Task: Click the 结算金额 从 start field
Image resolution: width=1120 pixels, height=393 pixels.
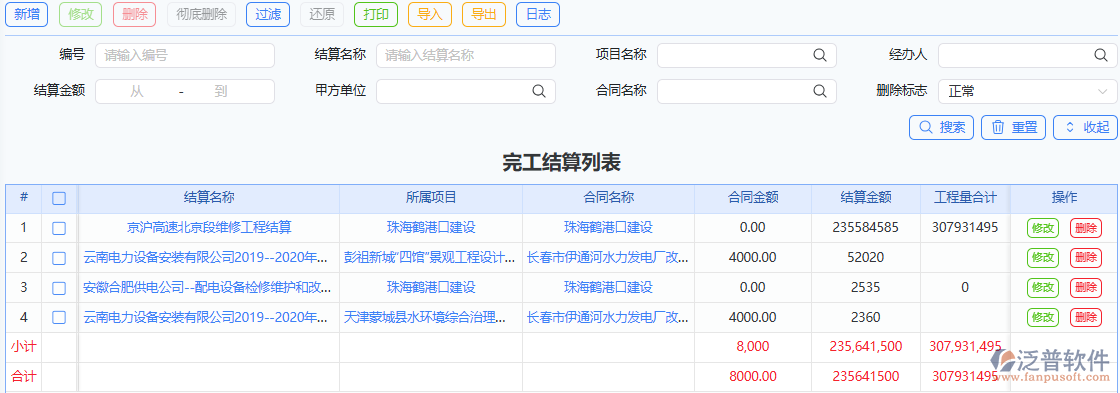Action: click(x=137, y=91)
